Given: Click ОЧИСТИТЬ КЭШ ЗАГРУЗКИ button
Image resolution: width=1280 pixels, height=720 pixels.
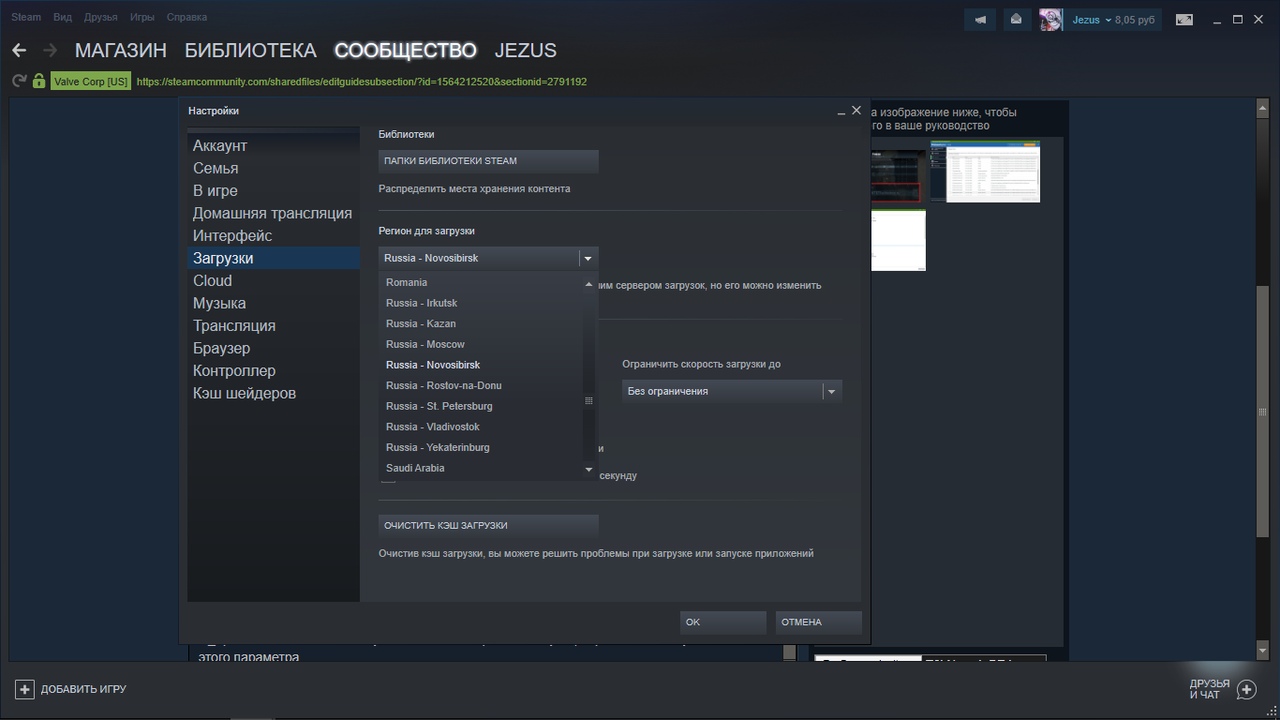Looking at the screenshot, I should coord(488,526).
